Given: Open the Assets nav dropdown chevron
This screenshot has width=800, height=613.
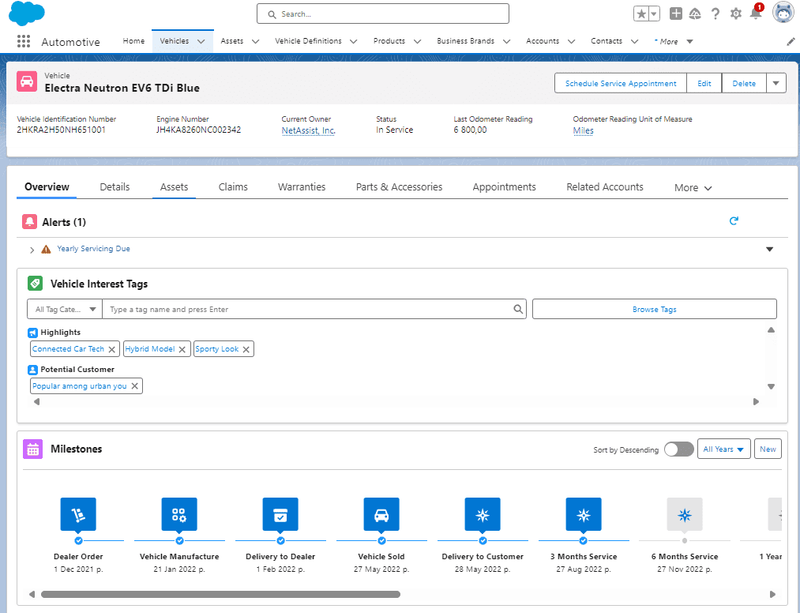Looking at the screenshot, I should pyautogui.click(x=255, y=41).
